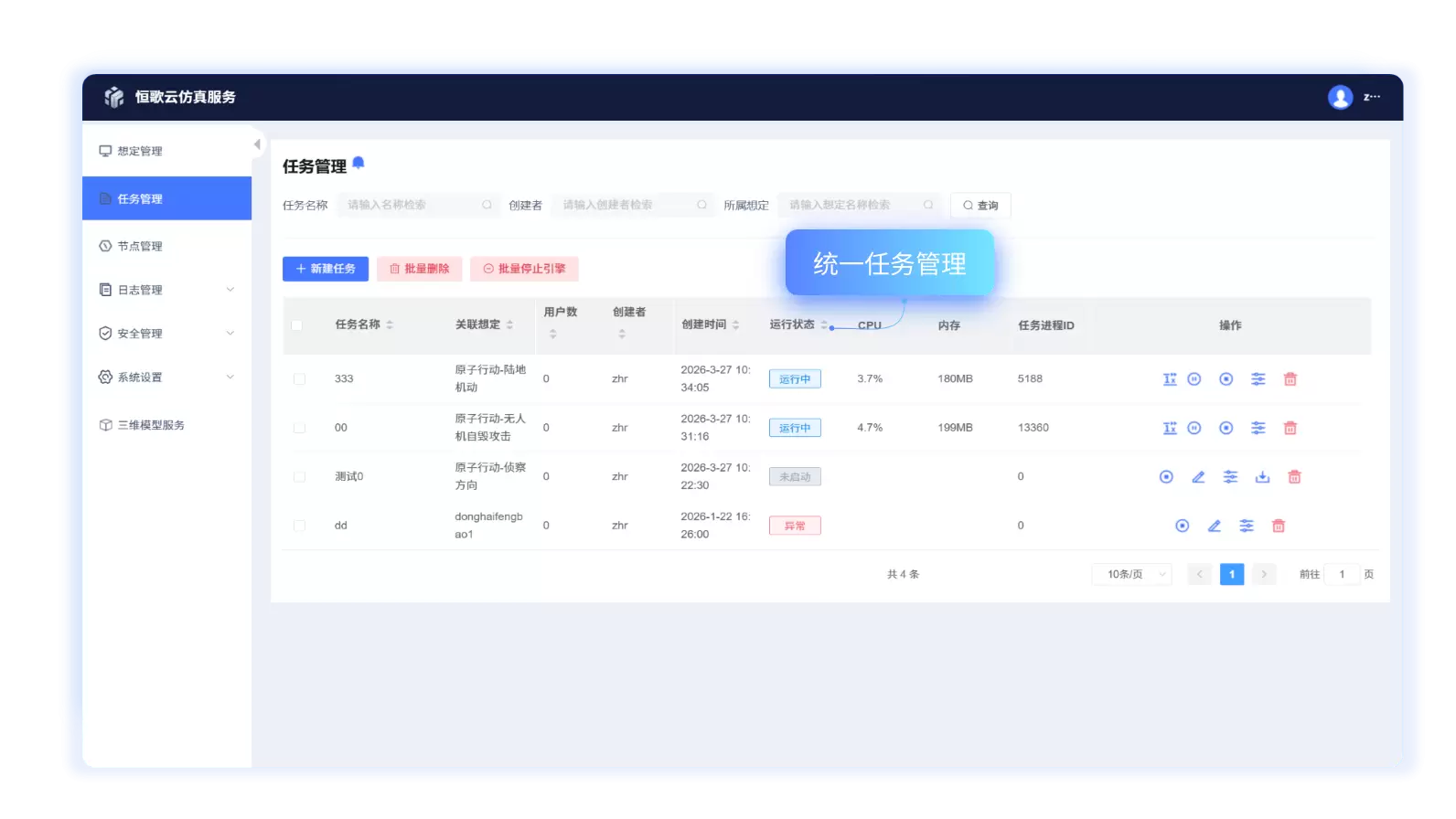Image resolution: width=1456 pixels, height=819 pixels.
Task: Click the 前往 page number input
Action: pos(1342,574)
